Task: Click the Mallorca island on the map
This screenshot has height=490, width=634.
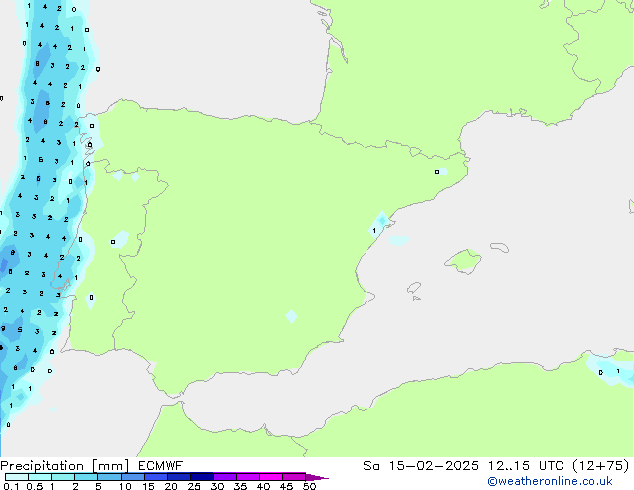Action: click(x=464, y=261)
